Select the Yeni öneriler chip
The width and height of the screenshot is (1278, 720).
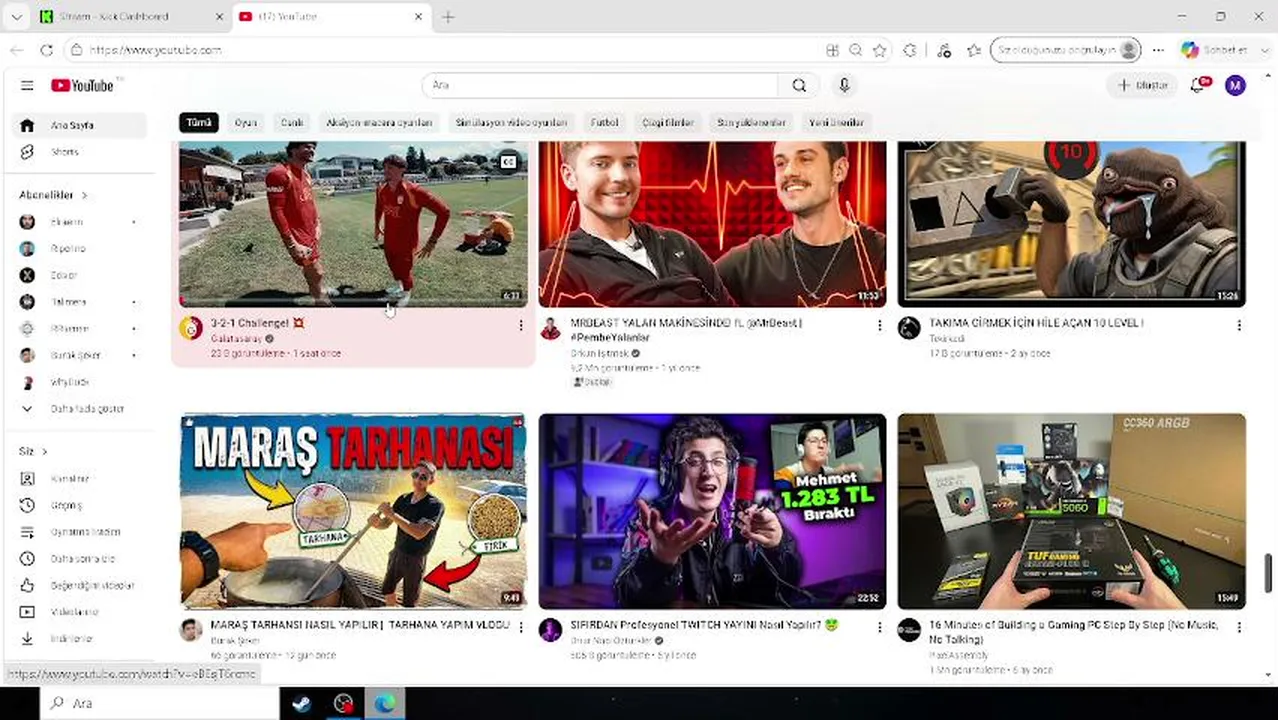pyautogui.click(x=836, y=122)
